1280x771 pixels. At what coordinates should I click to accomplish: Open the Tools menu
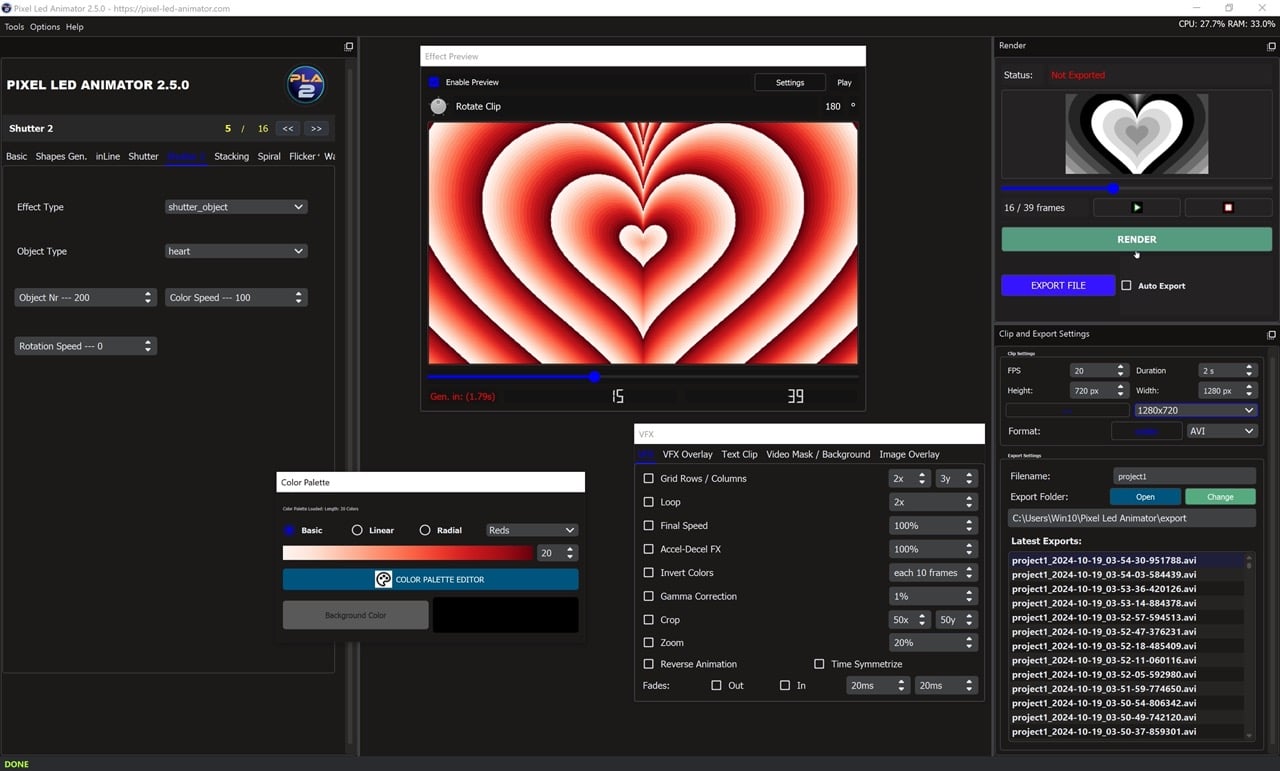(13, 27)
